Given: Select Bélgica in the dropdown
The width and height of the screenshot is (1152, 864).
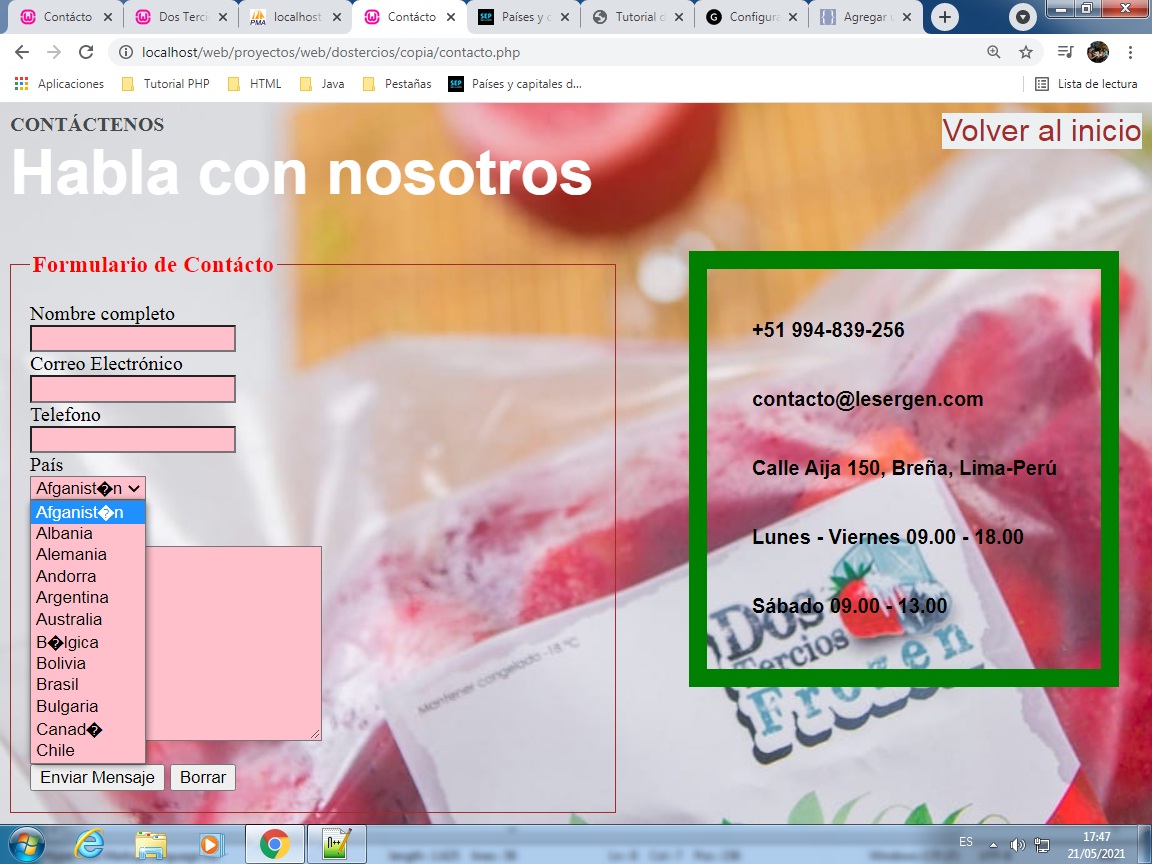Looking at the screenshot, I should click(88, 642).
